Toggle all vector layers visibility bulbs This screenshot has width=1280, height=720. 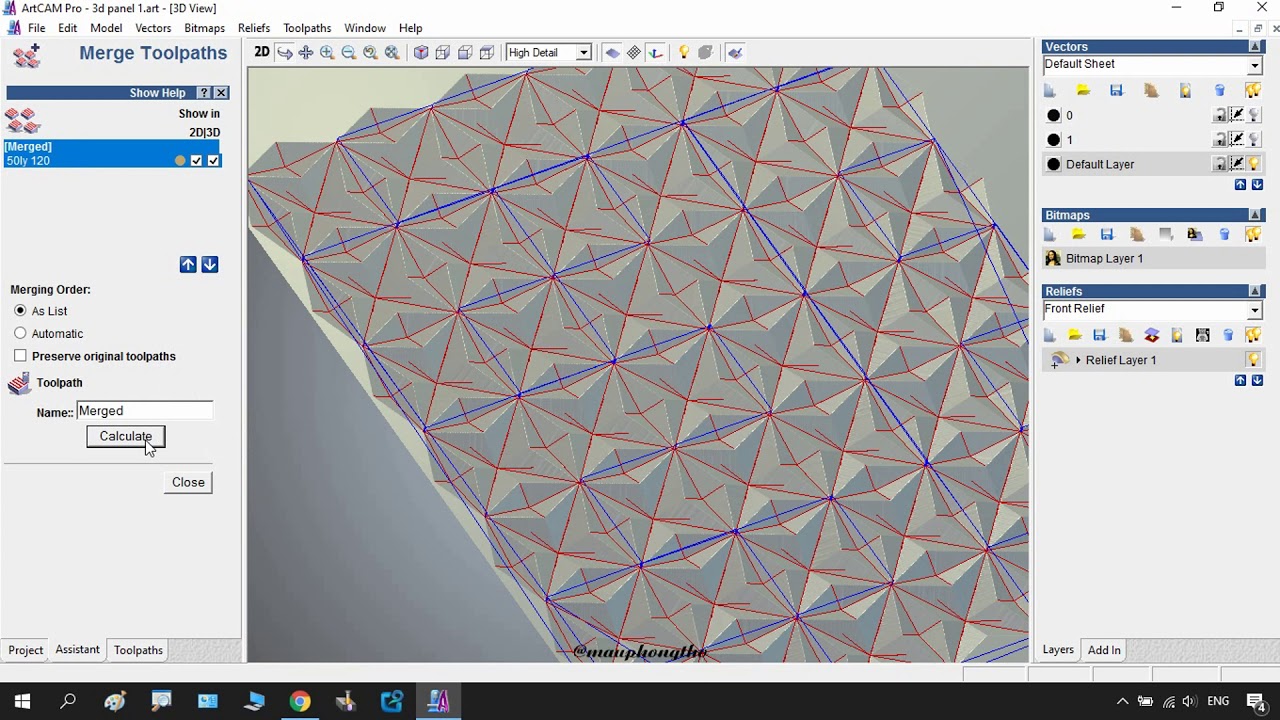[x=1254, y=91]
